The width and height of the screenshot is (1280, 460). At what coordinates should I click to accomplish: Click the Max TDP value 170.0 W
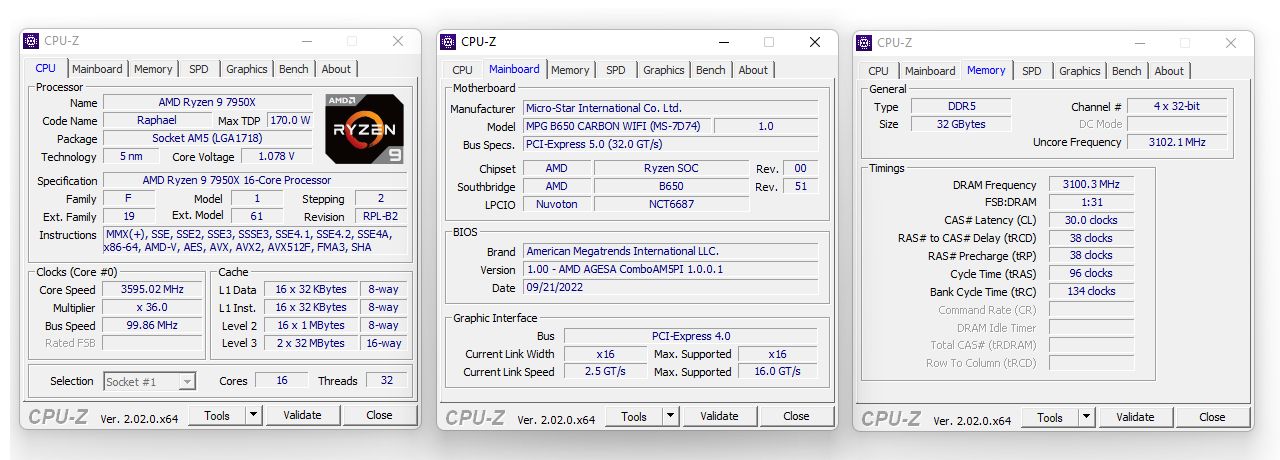[290, 121]
